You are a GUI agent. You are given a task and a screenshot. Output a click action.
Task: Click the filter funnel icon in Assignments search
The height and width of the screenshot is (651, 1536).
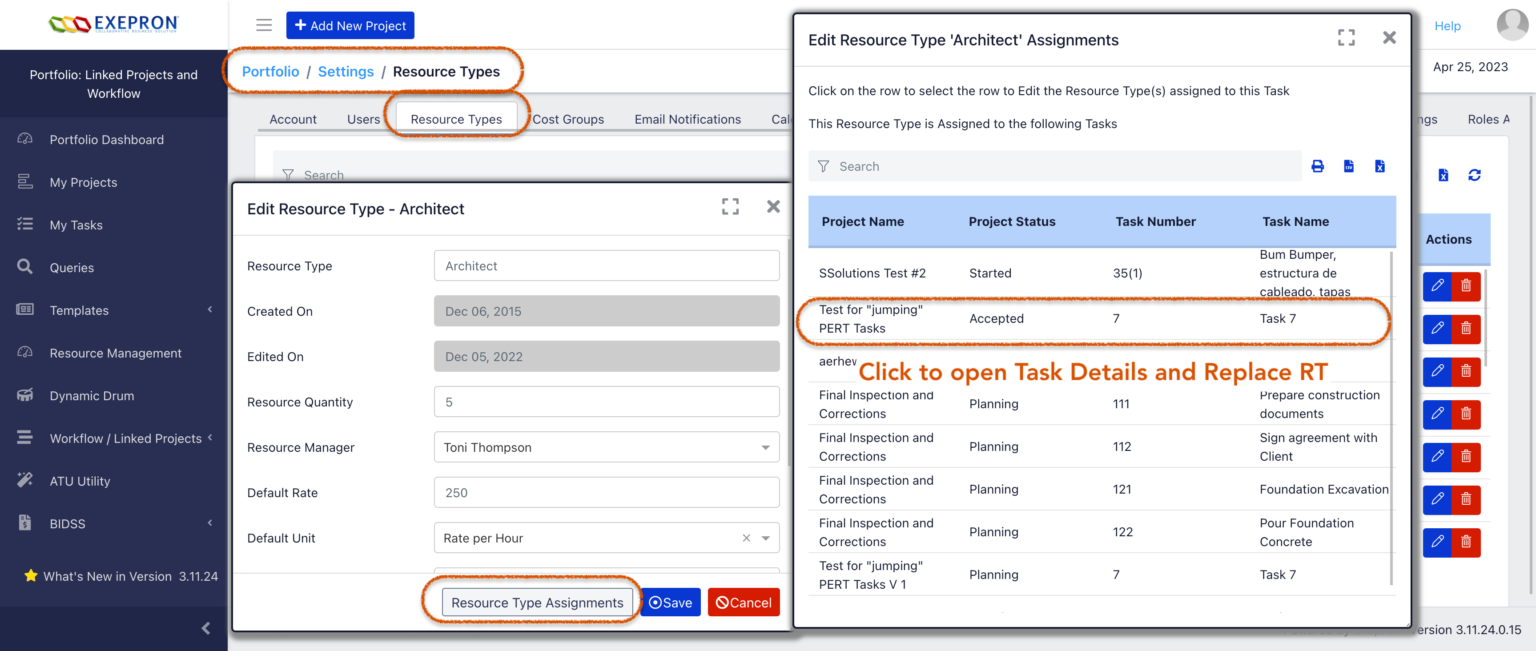[x=824, y=166]
